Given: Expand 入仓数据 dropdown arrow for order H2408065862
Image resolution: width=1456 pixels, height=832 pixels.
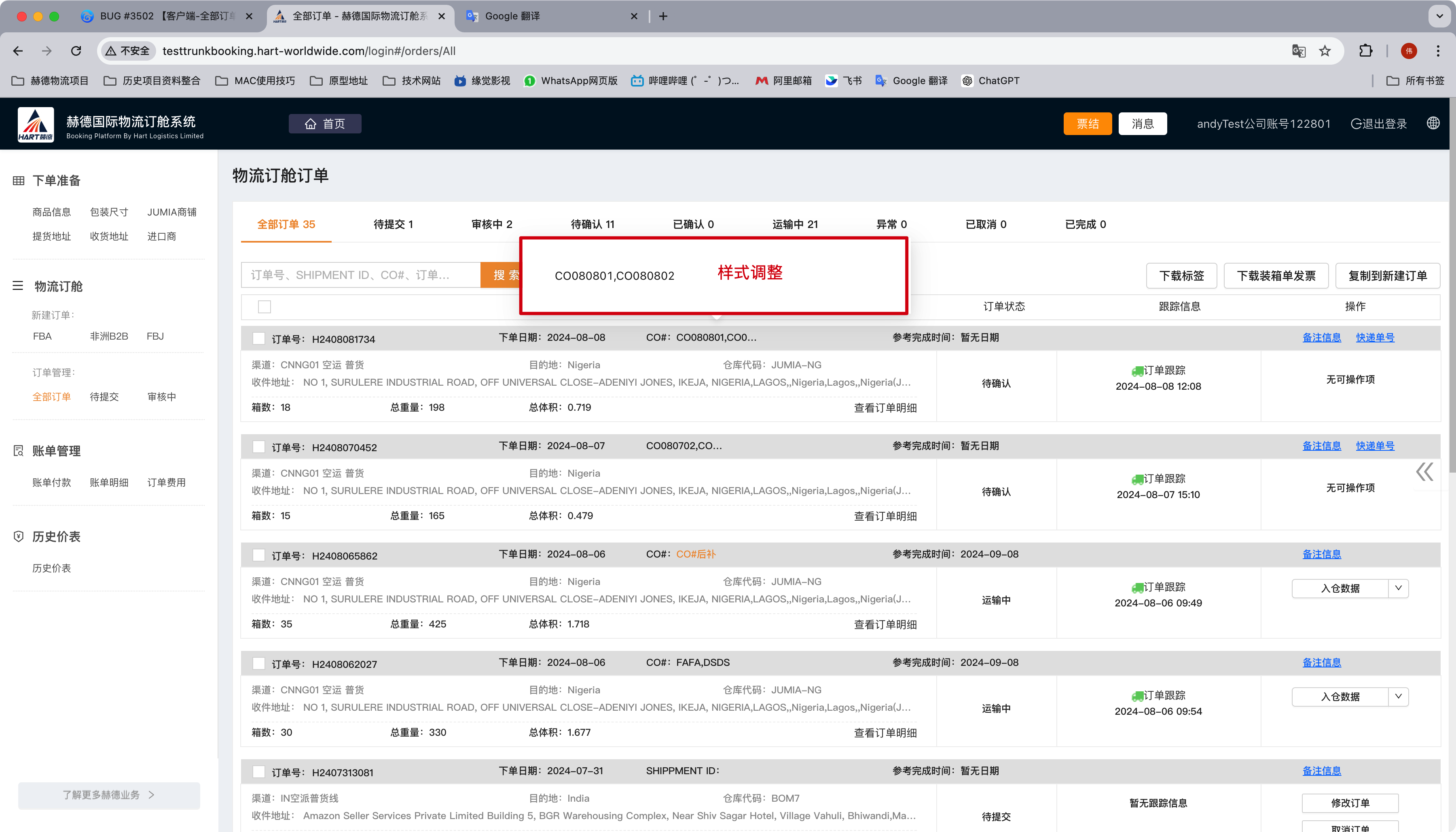Looking at the screenshot, I should click(x=1398, y=588).
